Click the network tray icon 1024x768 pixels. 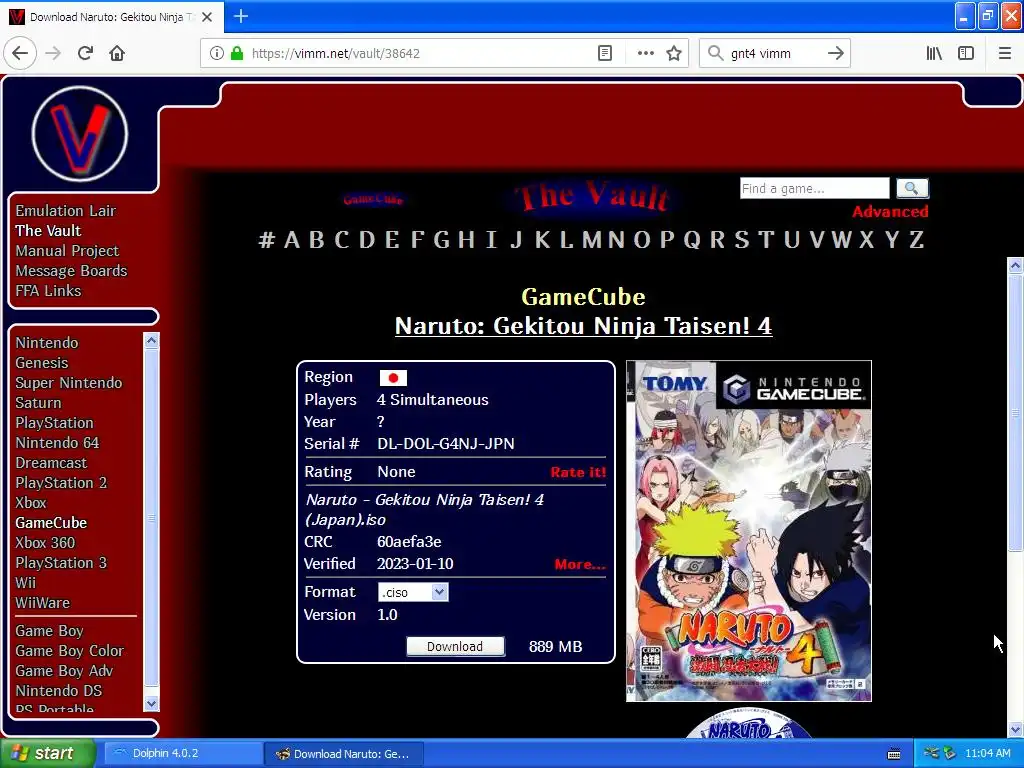pos(931,753)
